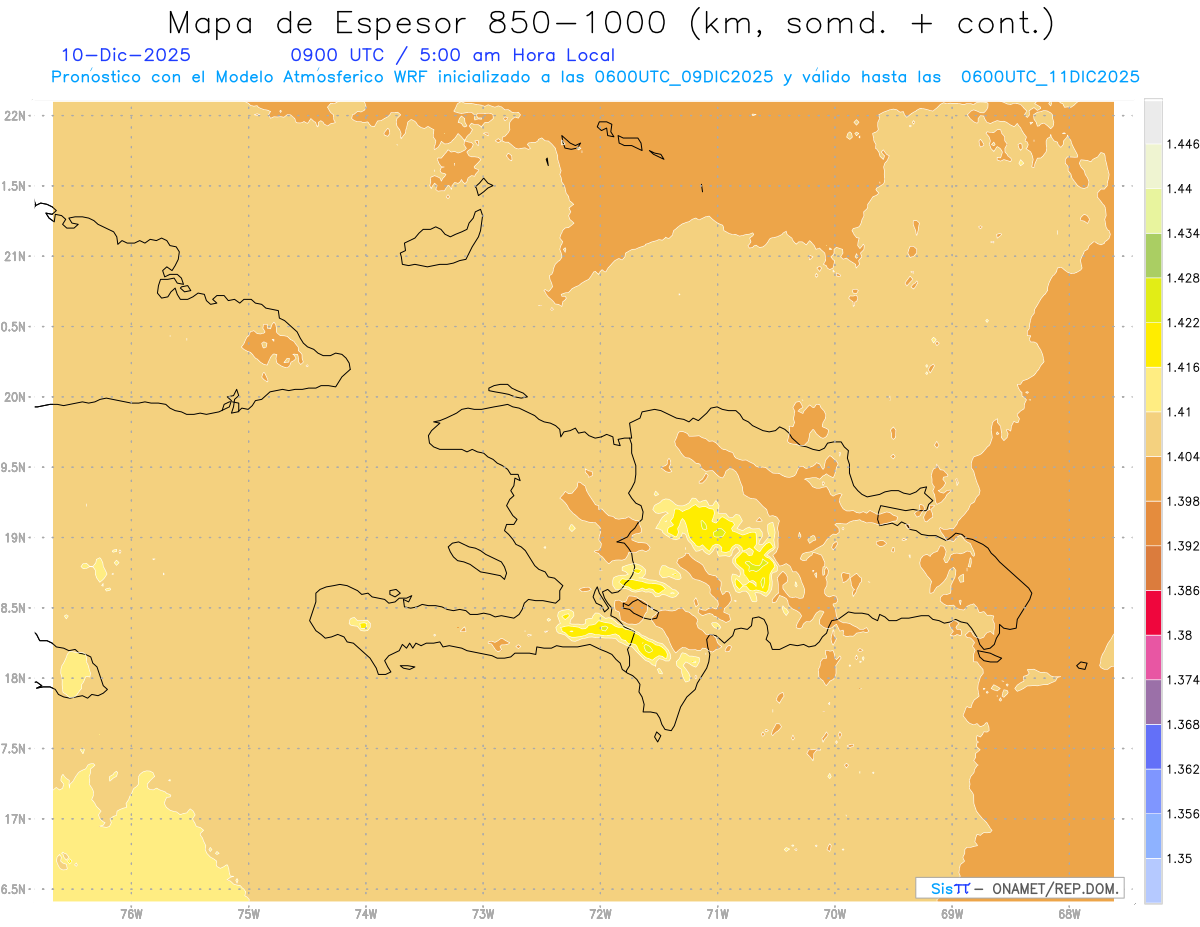Viewport: 1200px width, 927px height.
Task: Select the light yellow swatch between 1.41 and 1.416
Action: [1153, 389]
